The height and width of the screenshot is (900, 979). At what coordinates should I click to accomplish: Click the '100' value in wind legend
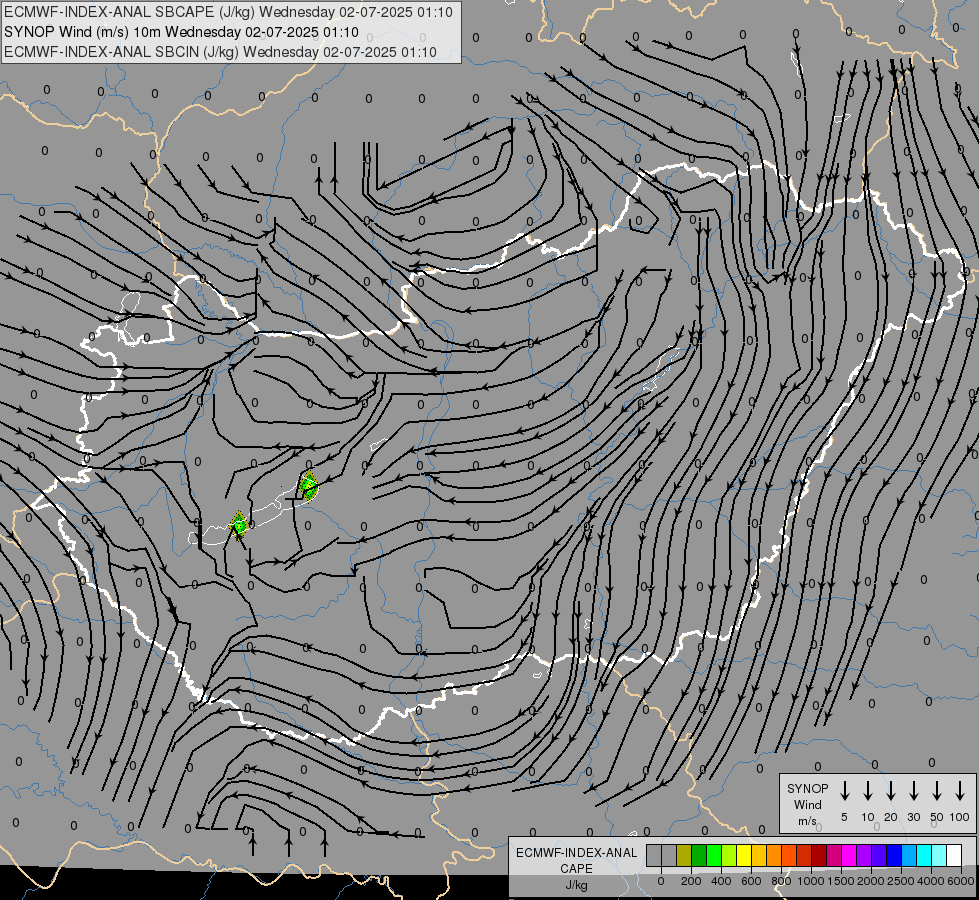(x=960, y=817)
